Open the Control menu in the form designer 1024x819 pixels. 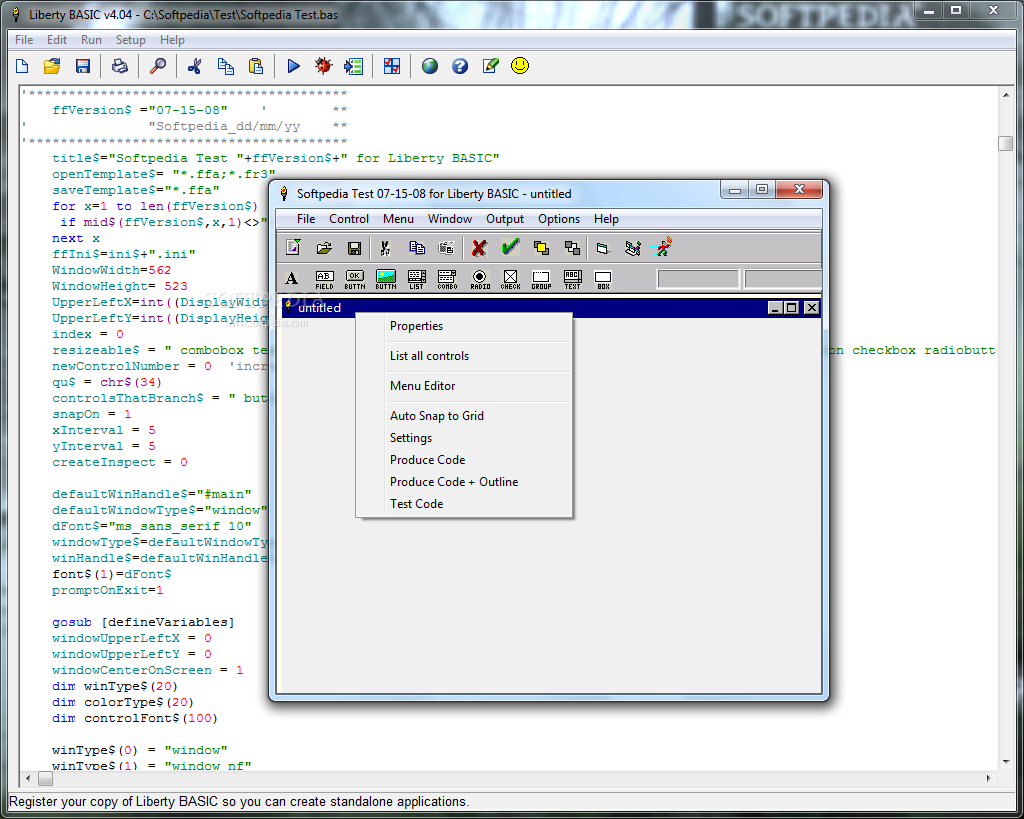point(349,219)
